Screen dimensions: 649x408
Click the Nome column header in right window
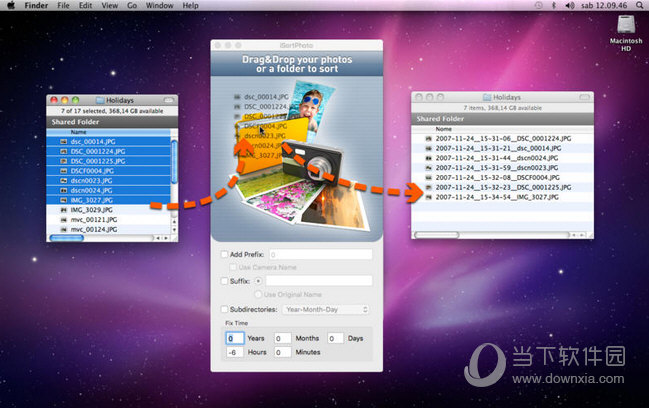(x=502, y=129)
